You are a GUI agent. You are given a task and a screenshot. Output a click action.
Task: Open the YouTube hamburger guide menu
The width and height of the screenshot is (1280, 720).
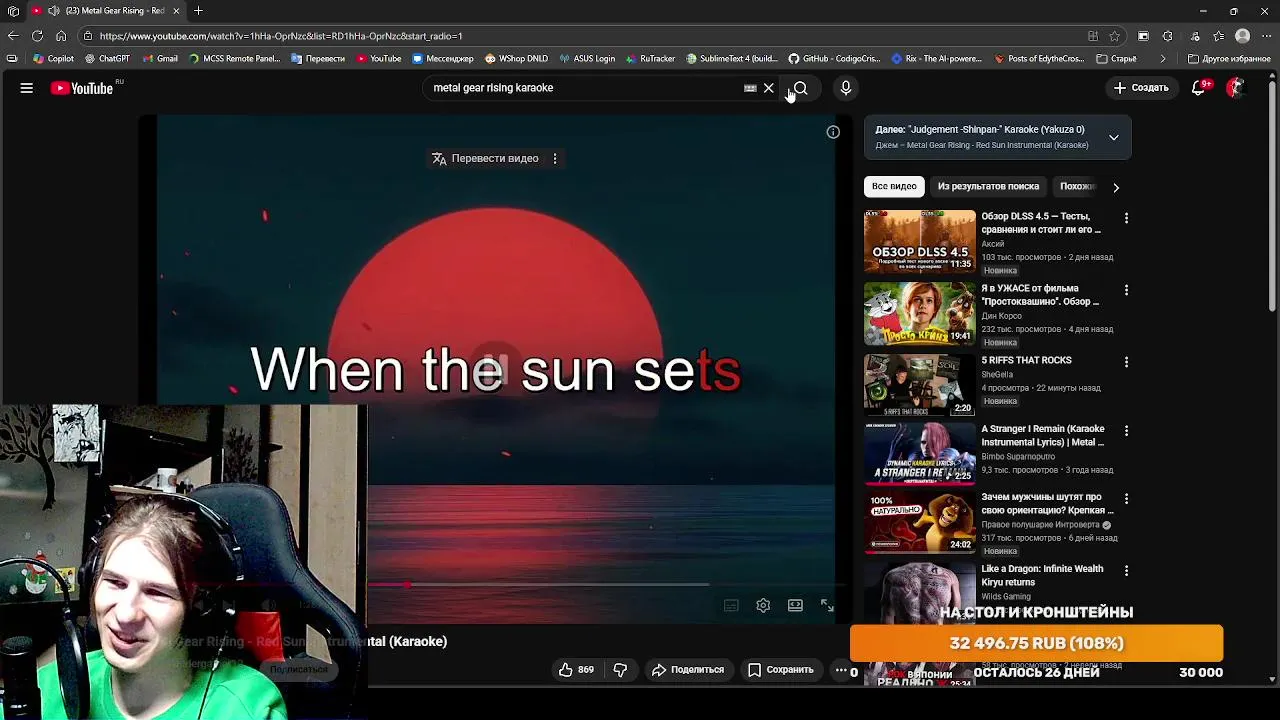[27, 88]
